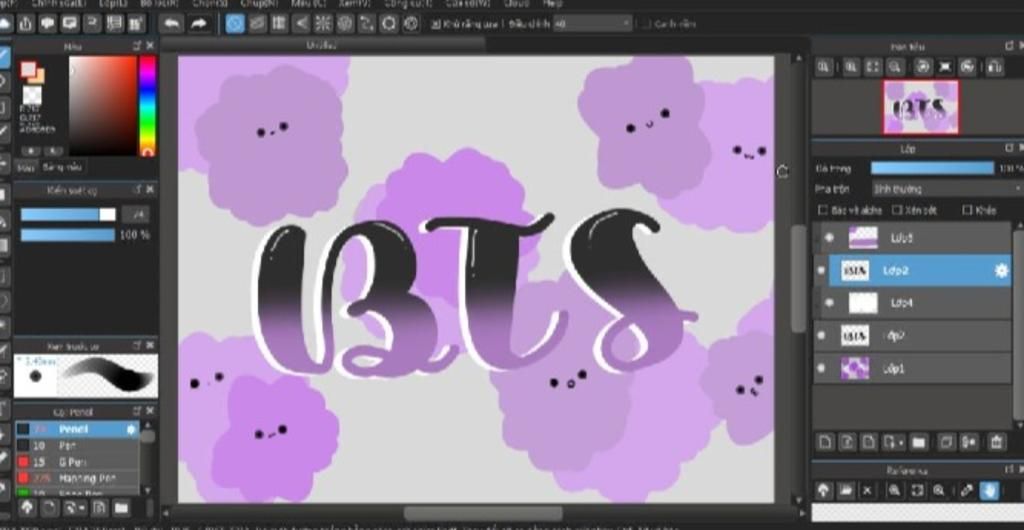The height and width of the screenshot is (530, 1024).
Task: Open snap settings gear in top toolbar
Action: coord(411,24)
